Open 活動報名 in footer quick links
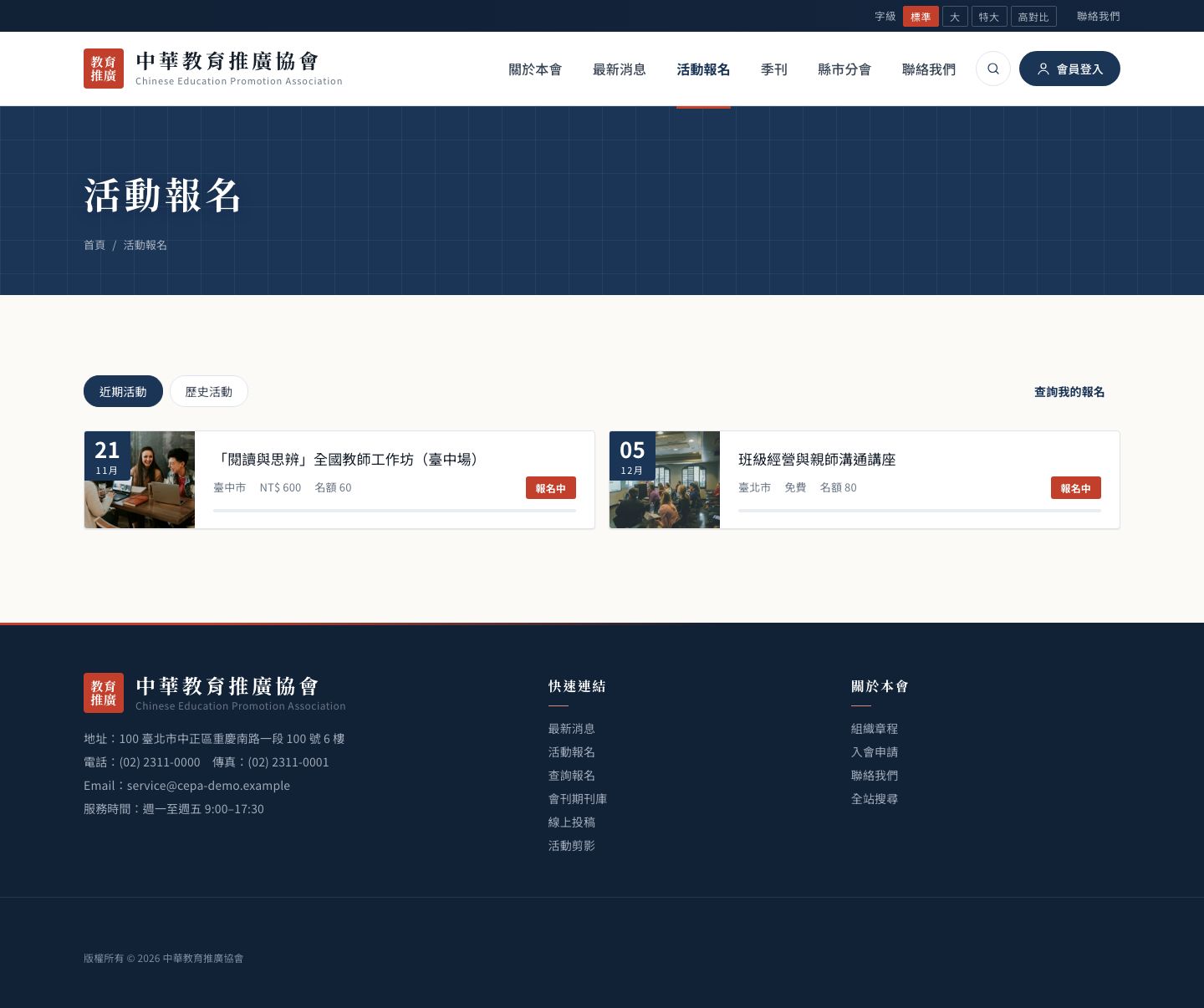This screenshot has width=1204, height=1008. click(572, 752)
